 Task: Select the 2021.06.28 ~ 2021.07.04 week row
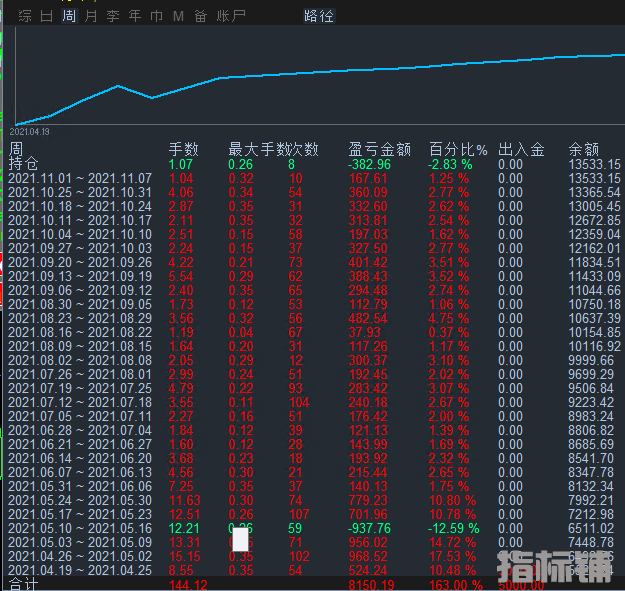pyautogui.click(x=314, y=430)
